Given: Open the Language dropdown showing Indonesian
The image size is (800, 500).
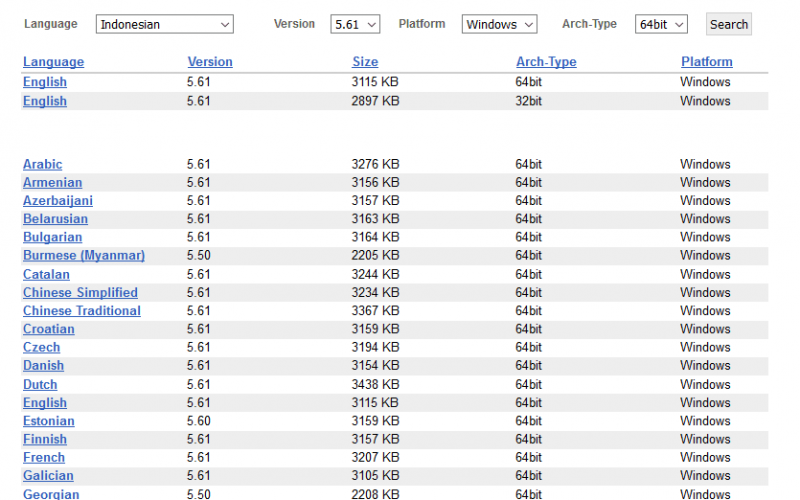Looking at the screenshot, I should pyautogui.click(x=164, y=24).
